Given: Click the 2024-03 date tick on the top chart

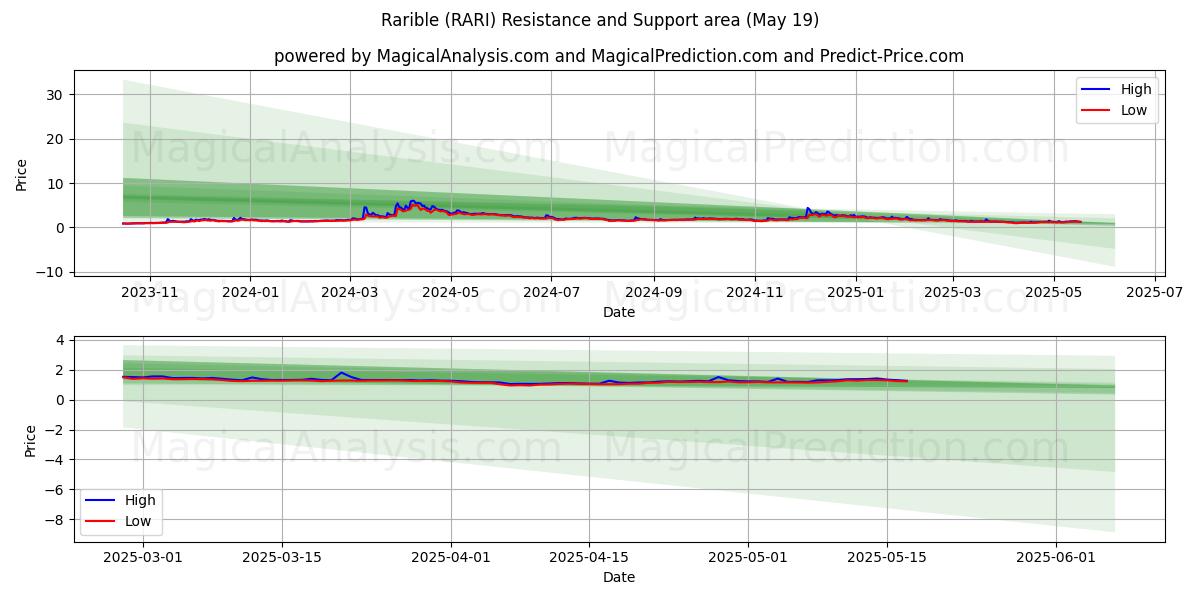Looking at the screenshot, I should click(350, 293).
